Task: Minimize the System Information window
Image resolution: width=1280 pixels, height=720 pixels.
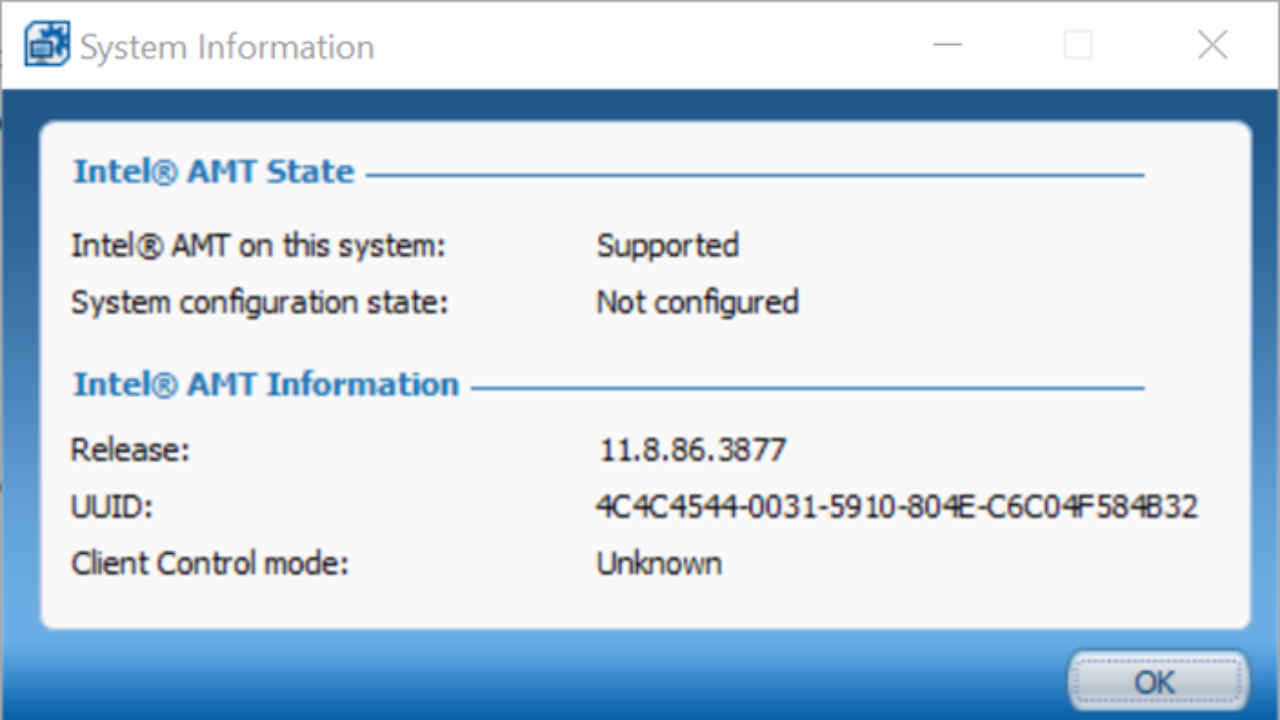Action: pos(947,45)
